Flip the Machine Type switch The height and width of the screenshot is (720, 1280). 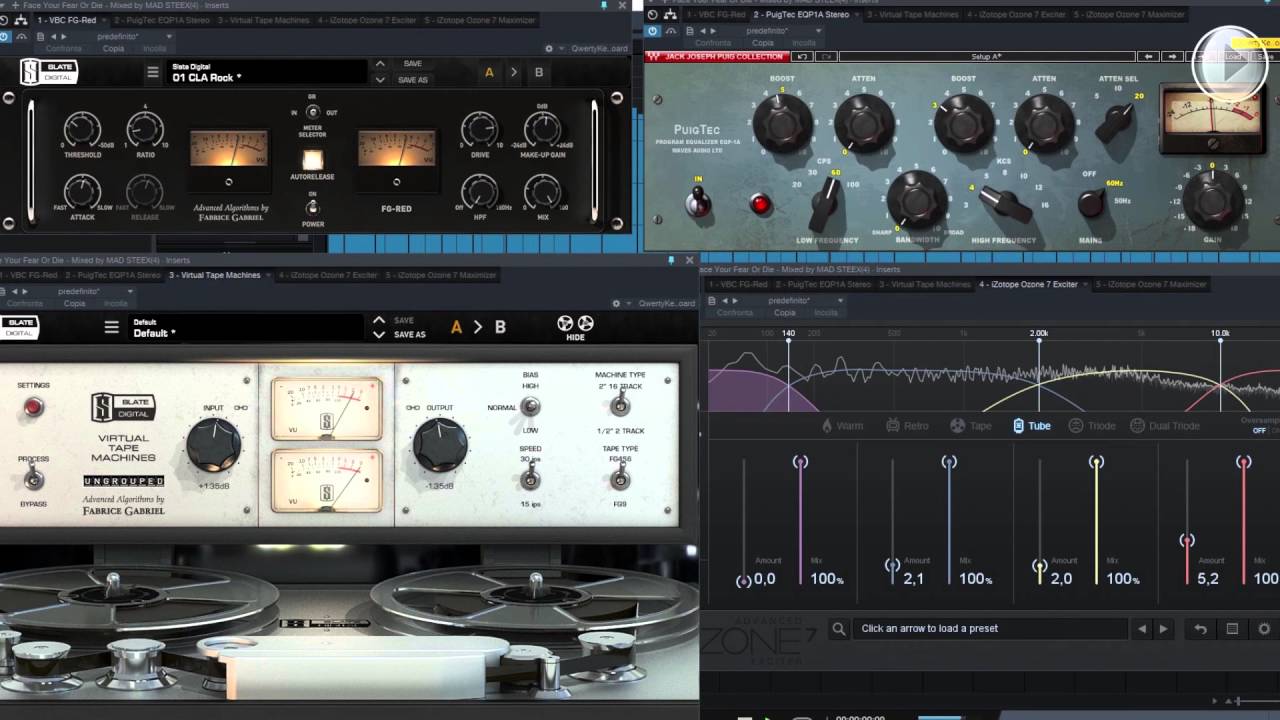(620, 404)
